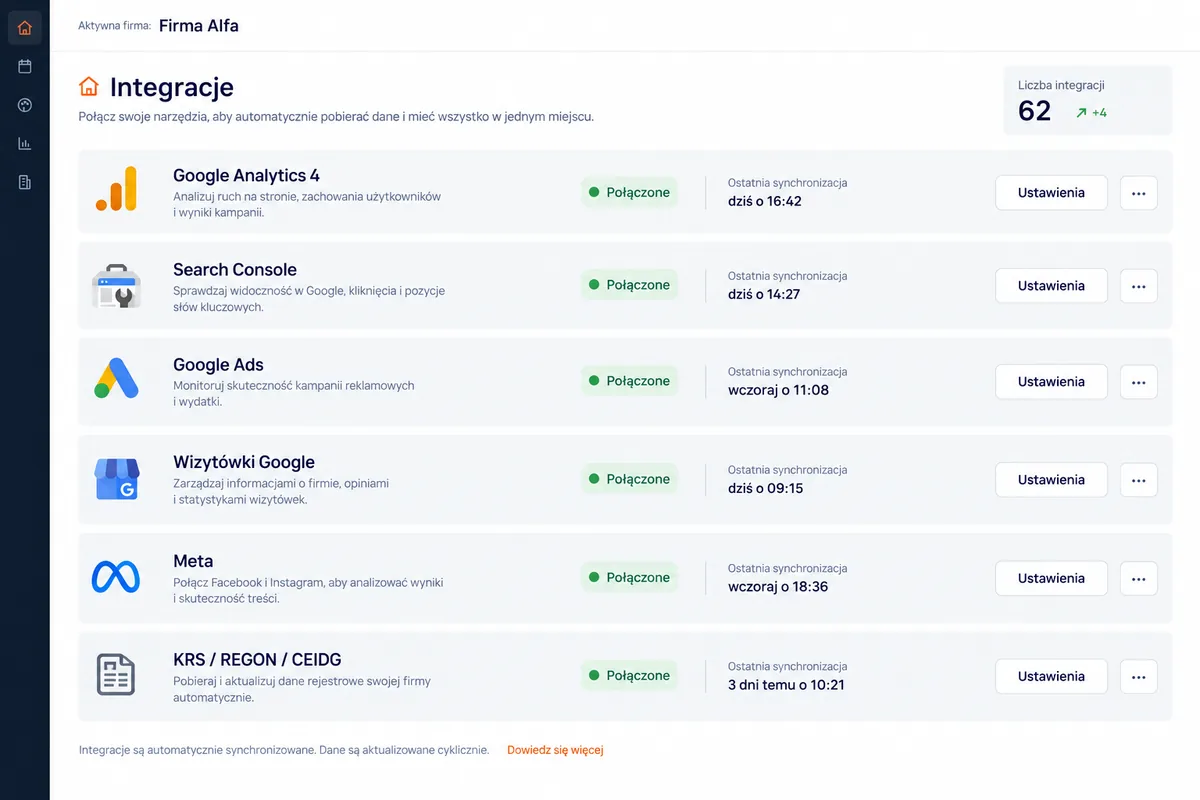Select the Firma Alfa company name
Viewport: 1200px width, 800px height.
tap(199, 26)
